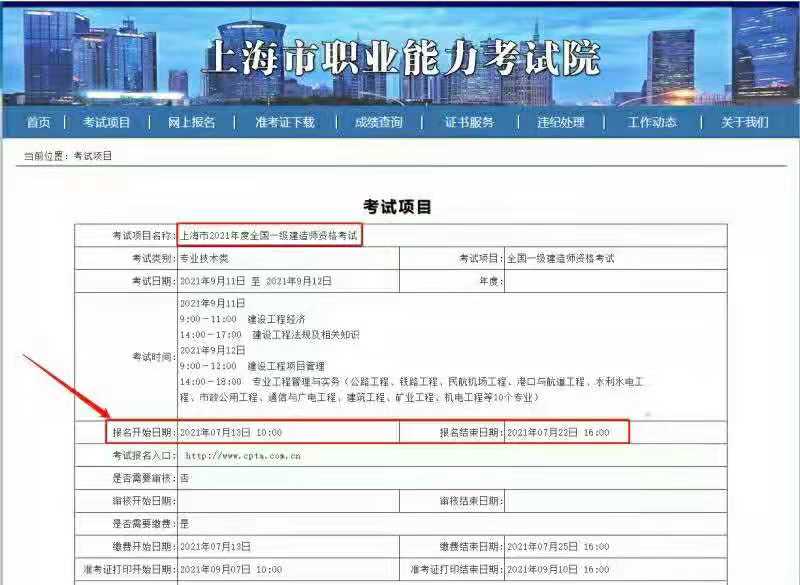This screenshot has width=800, height=585.
Task: Click the 考试项目名称 field with 上海市2021年度 exam
Action: [269, 235]
